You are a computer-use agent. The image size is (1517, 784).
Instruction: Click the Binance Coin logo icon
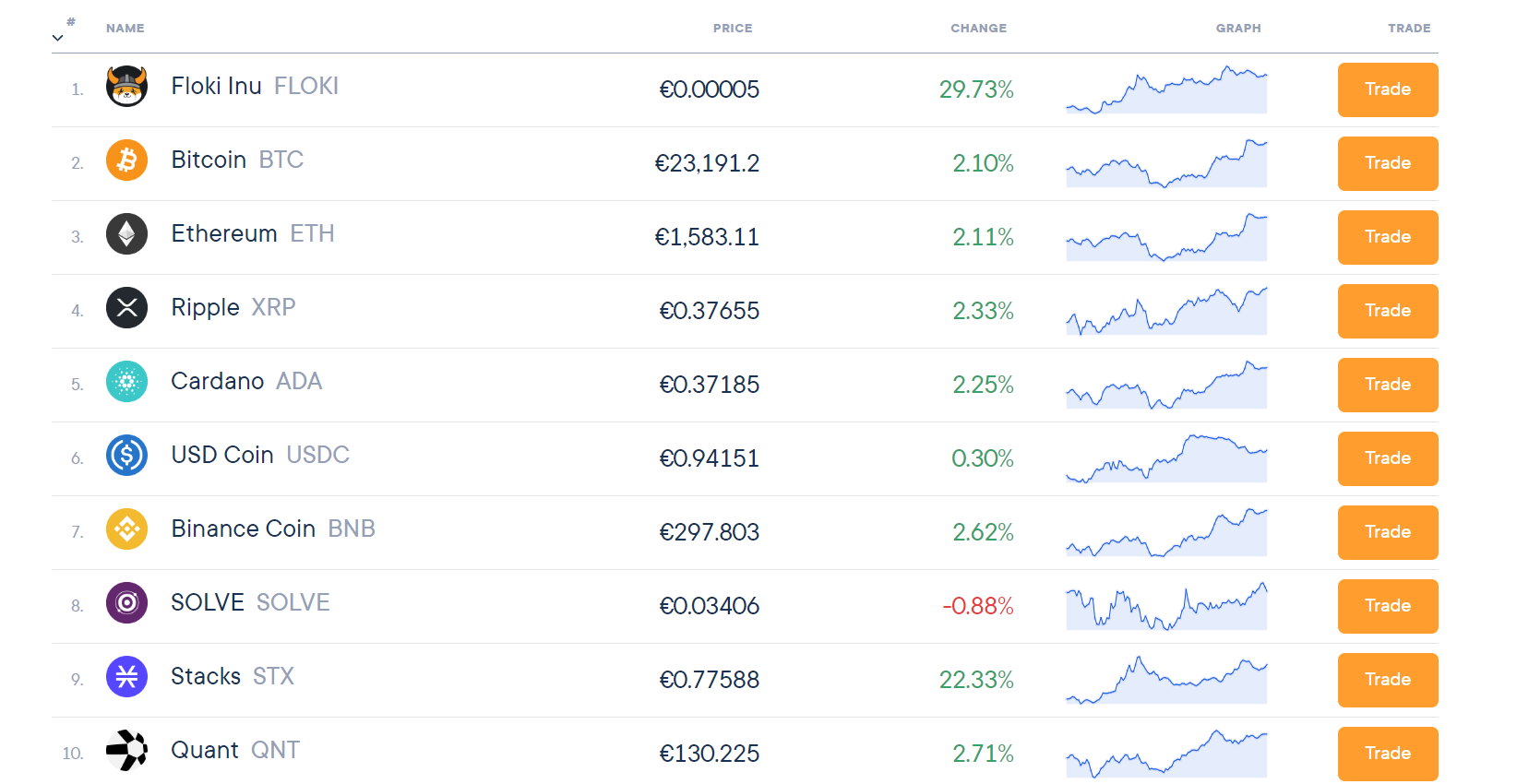(x=127, y=529)
